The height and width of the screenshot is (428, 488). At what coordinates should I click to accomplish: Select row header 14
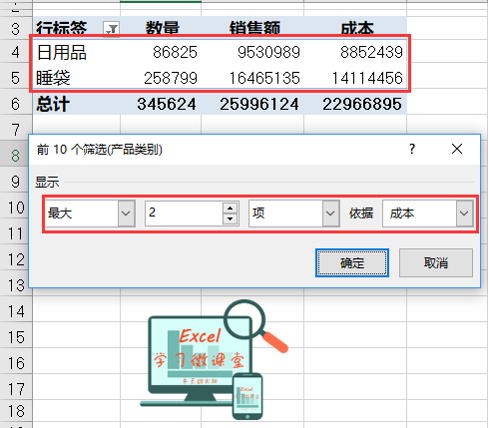pos(16,311)
